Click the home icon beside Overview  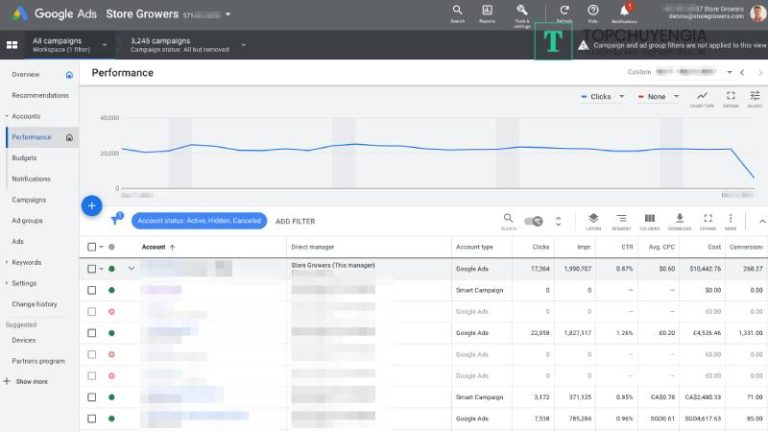[x=69, y=75]
